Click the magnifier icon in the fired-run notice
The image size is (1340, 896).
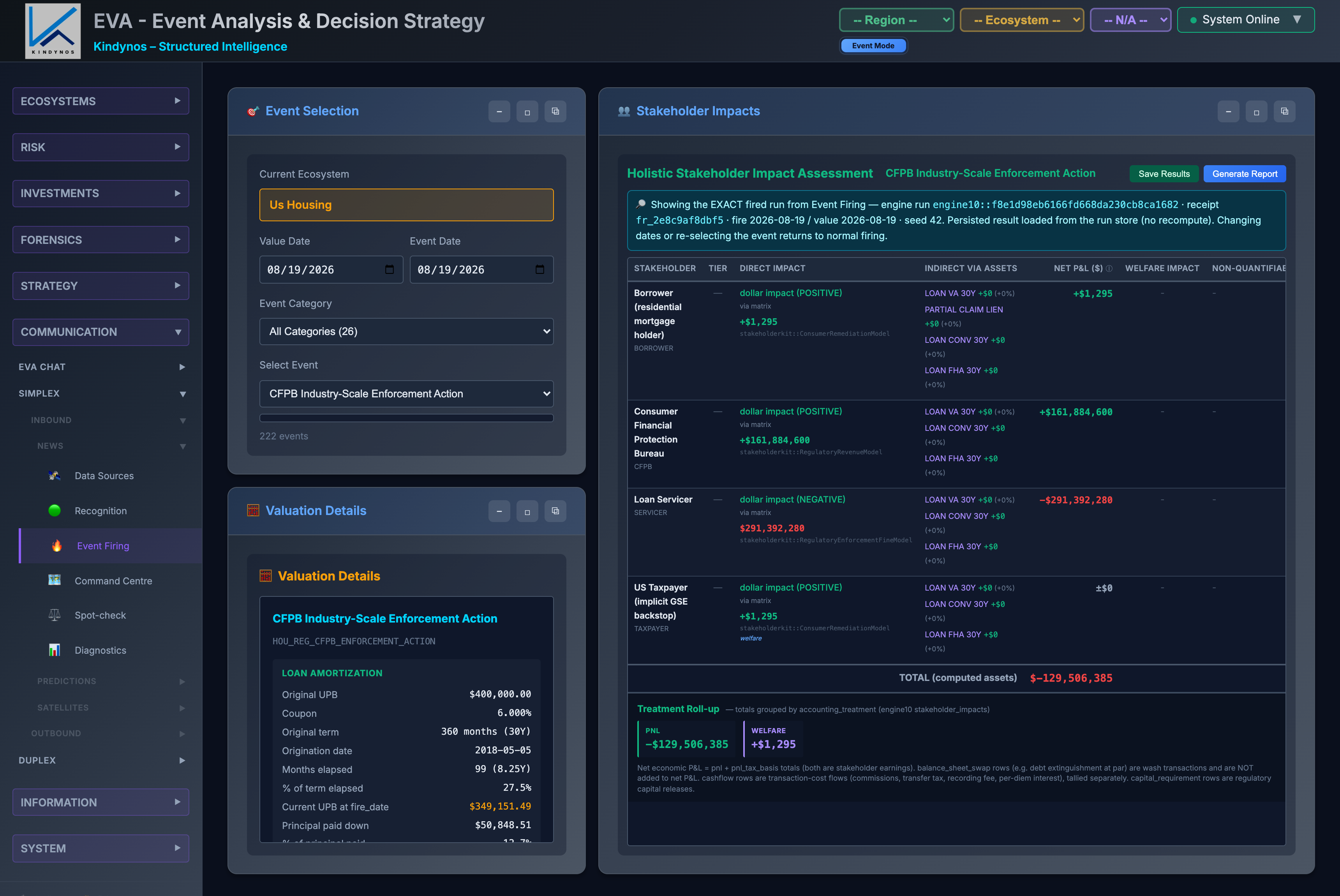641,204
